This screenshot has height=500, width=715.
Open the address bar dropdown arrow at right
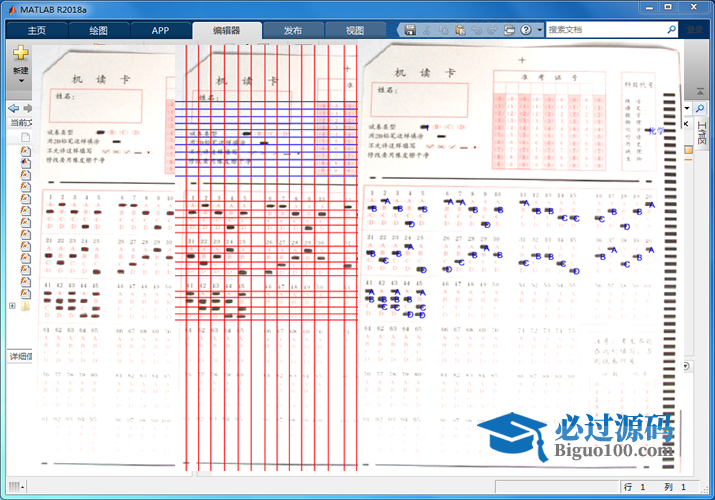(687, 108)
